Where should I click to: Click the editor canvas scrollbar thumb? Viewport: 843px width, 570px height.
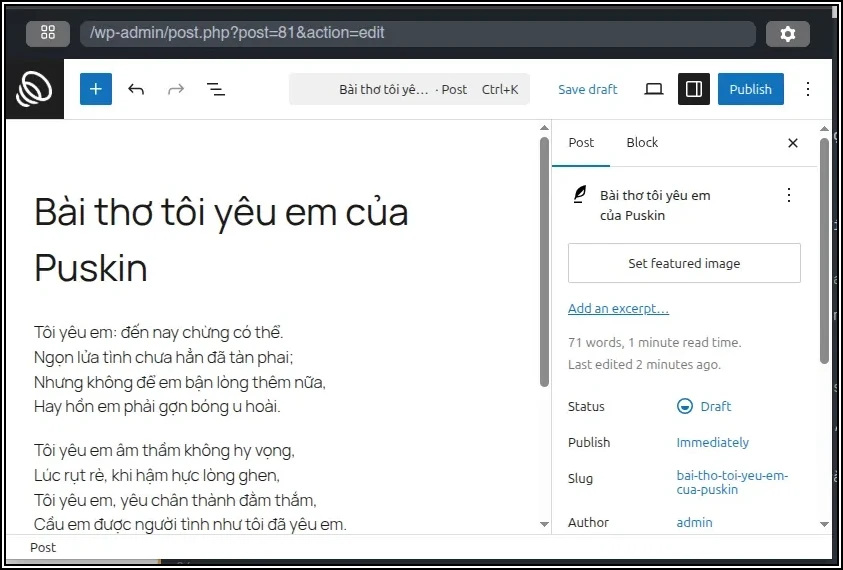pos(544,262)
